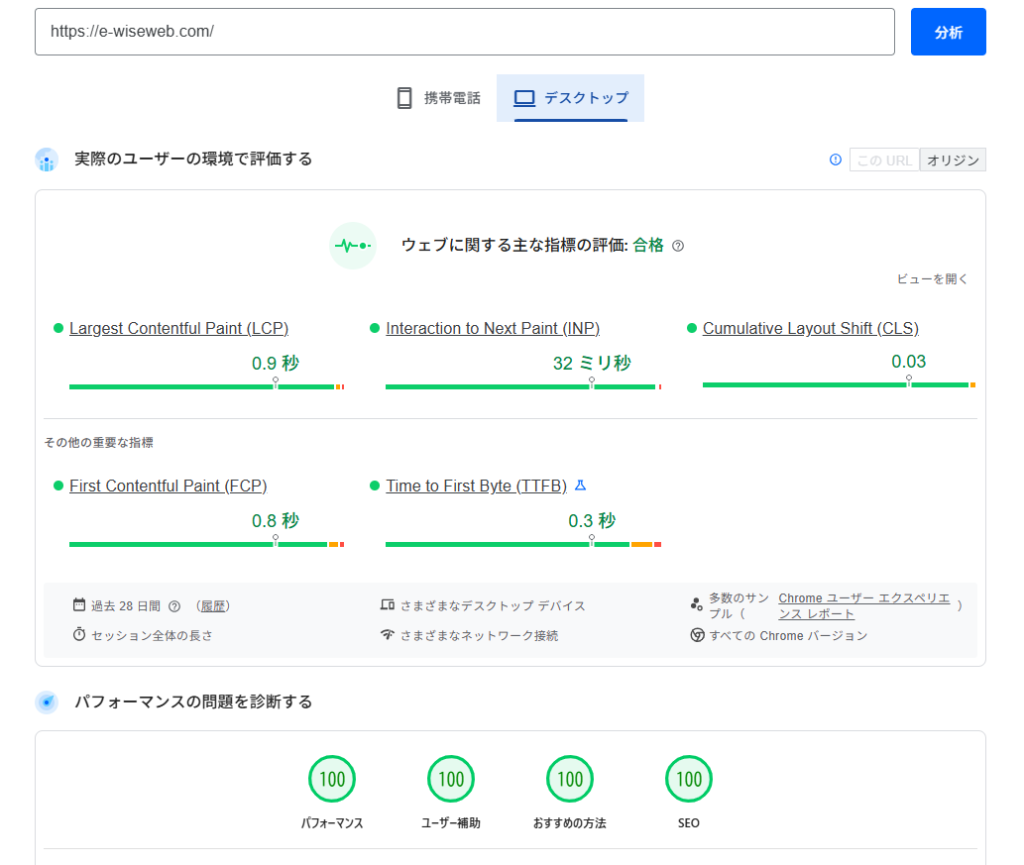The height and width of the screenshot is (865, 1024).
Task: Click the samples icon by 多数のサンプル
Action: click(x=697, y=605)
